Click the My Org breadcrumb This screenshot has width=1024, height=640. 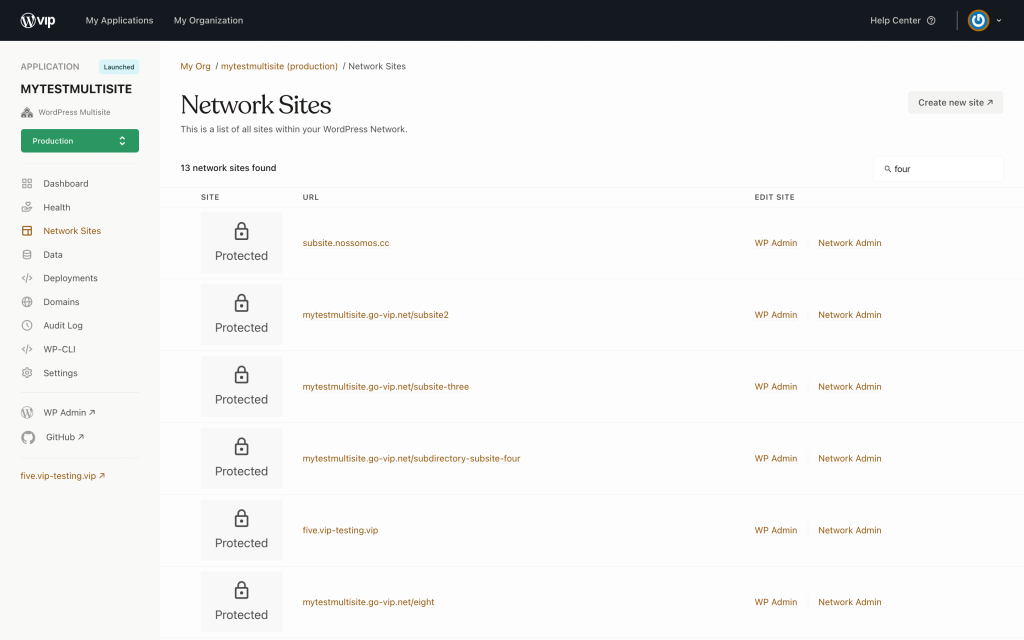[x=195, y=66]
